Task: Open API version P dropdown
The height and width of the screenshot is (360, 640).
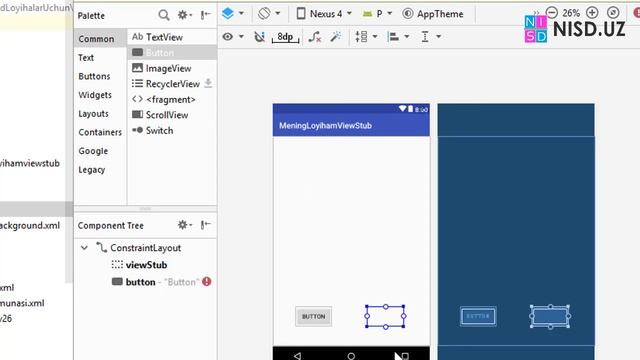Action: pyautogui.click(x=378, y=13)
